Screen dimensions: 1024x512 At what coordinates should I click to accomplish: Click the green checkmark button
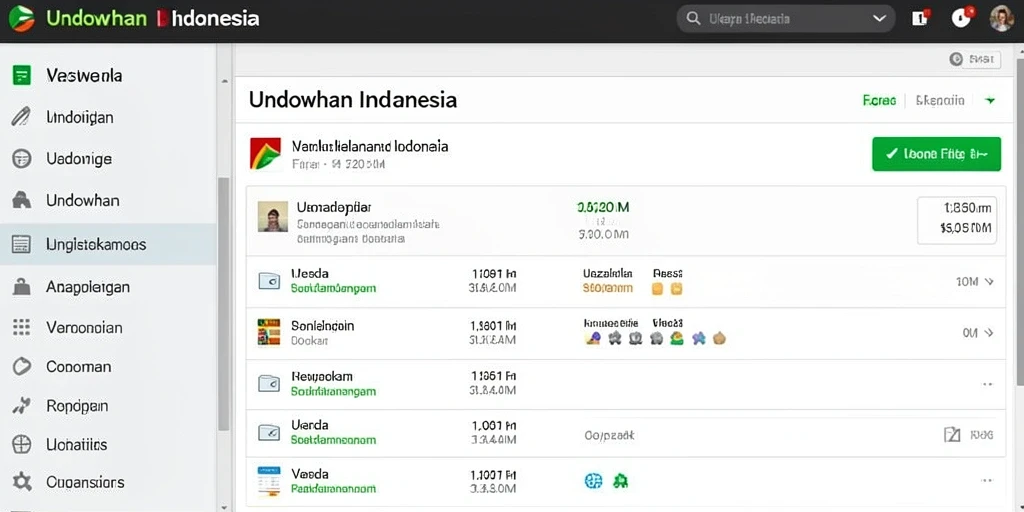(x=936, y=154)
